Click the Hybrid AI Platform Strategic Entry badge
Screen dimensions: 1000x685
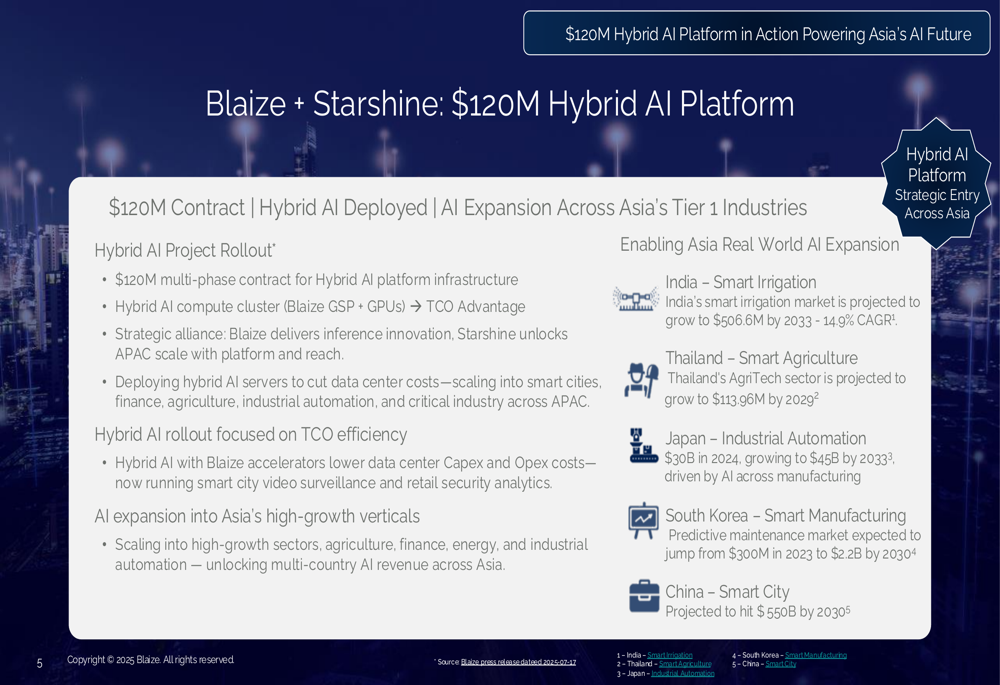tap(936, 183)
